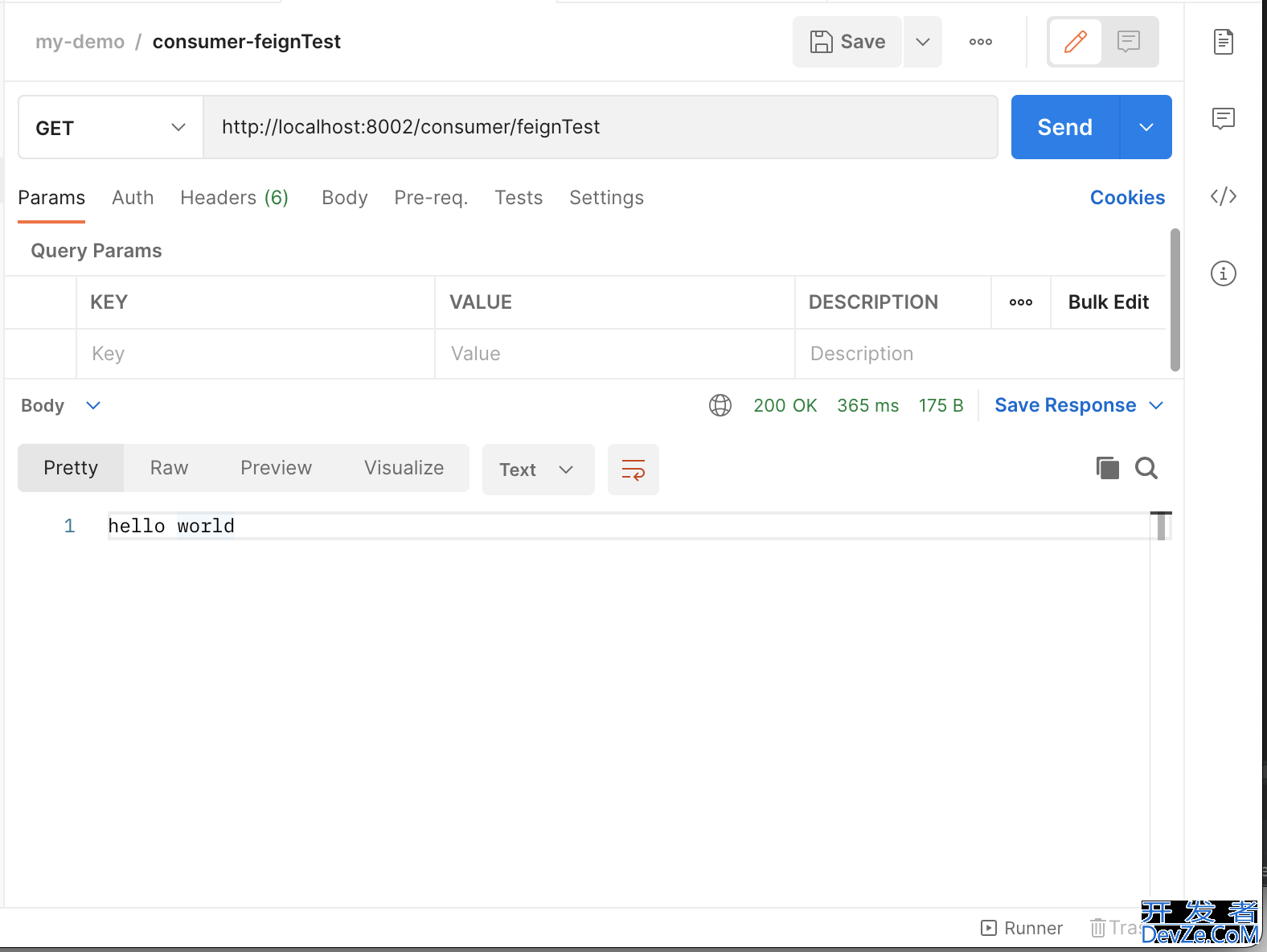Open the Cookies link

(x=1127, y=198)
